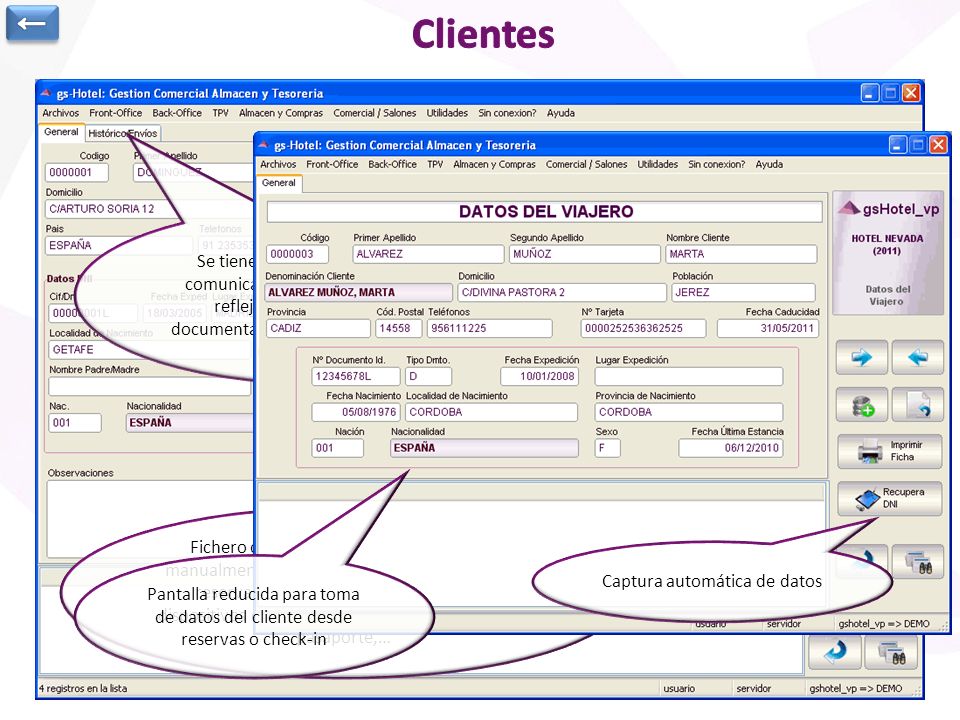Go to previous traveler with left arrow

tap(917, 356)
